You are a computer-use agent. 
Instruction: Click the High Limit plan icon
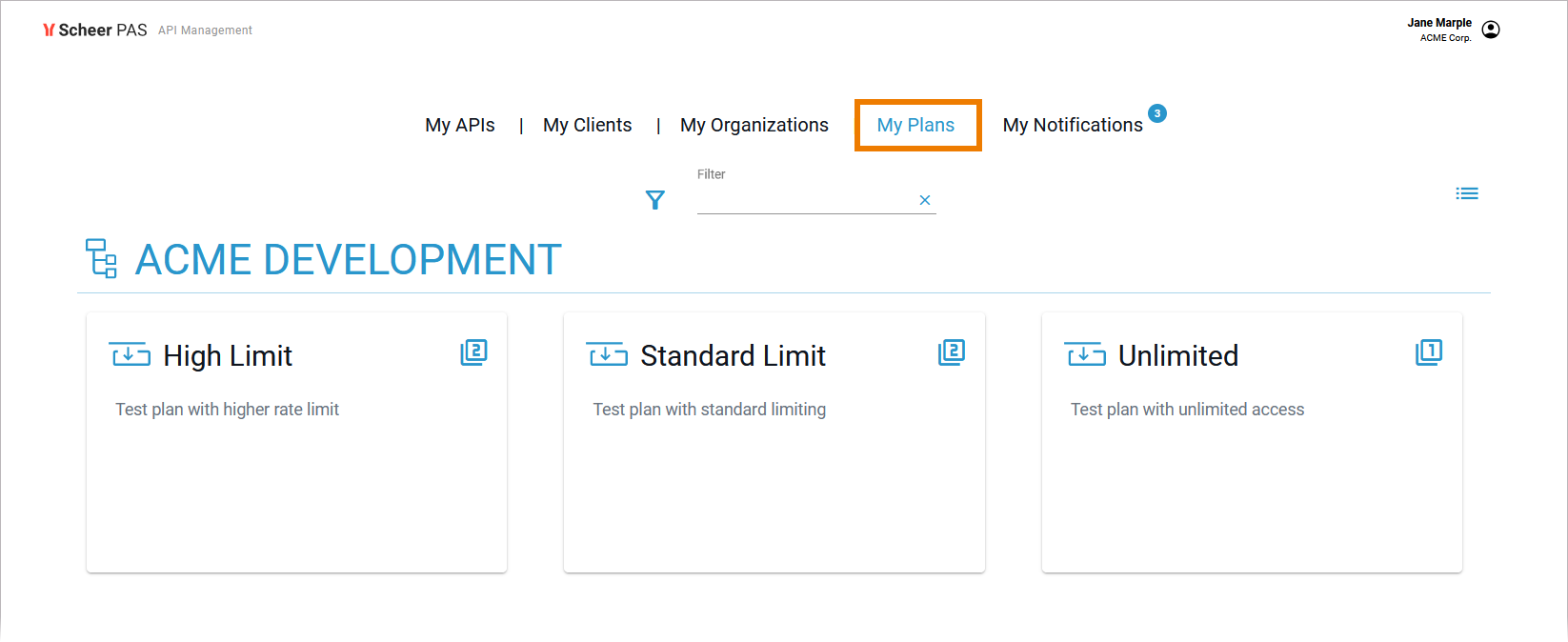tap(130, 355)
